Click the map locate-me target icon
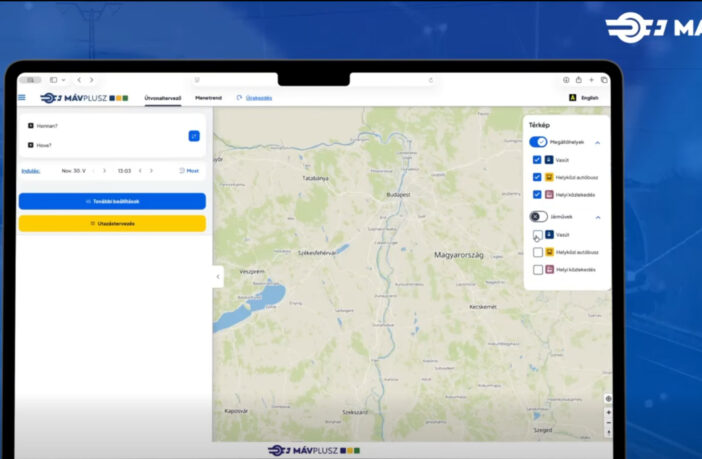 click(x=608, y=399)
